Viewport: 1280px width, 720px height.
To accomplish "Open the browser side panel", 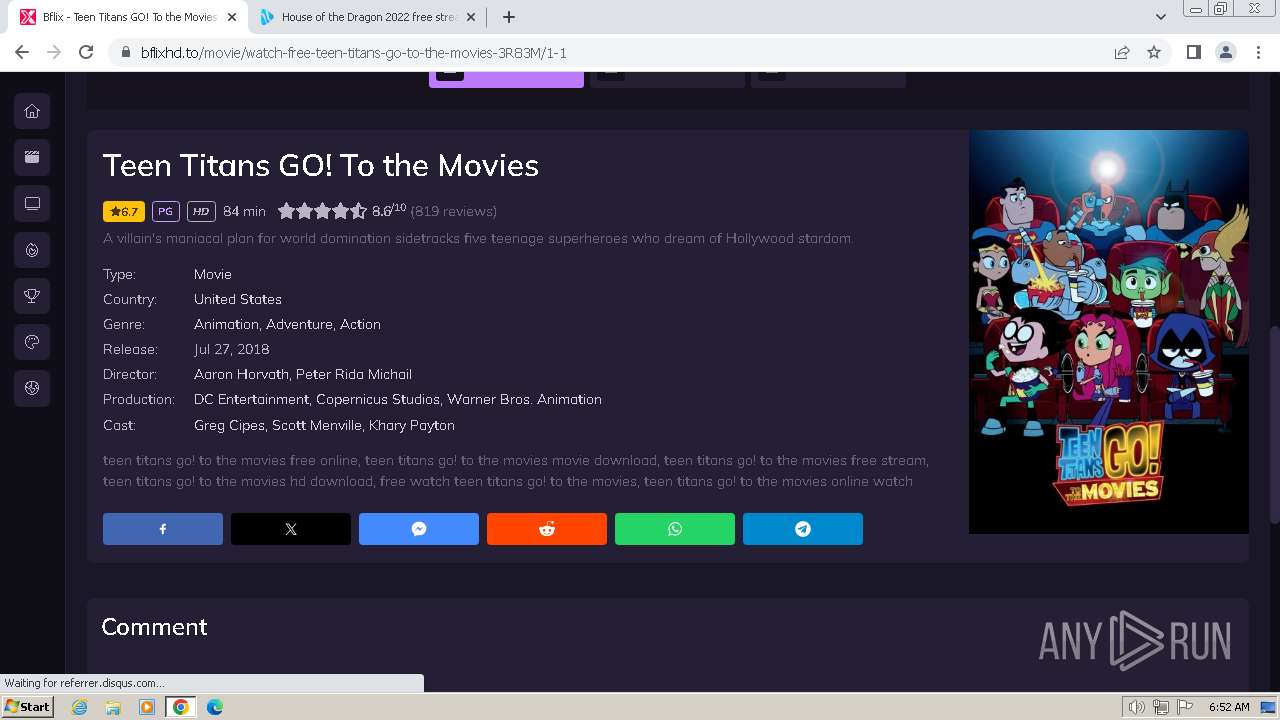I will (1193, 53).
